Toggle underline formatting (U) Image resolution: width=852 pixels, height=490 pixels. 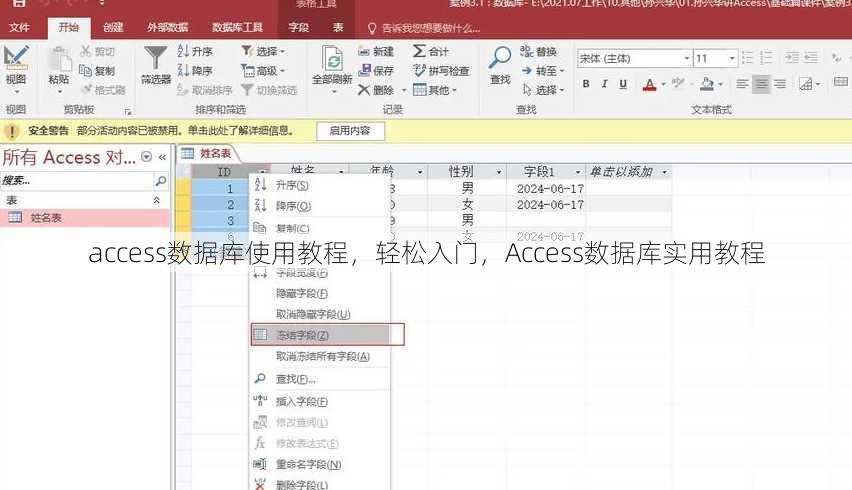pyautogui.click(x=623, y=84)
